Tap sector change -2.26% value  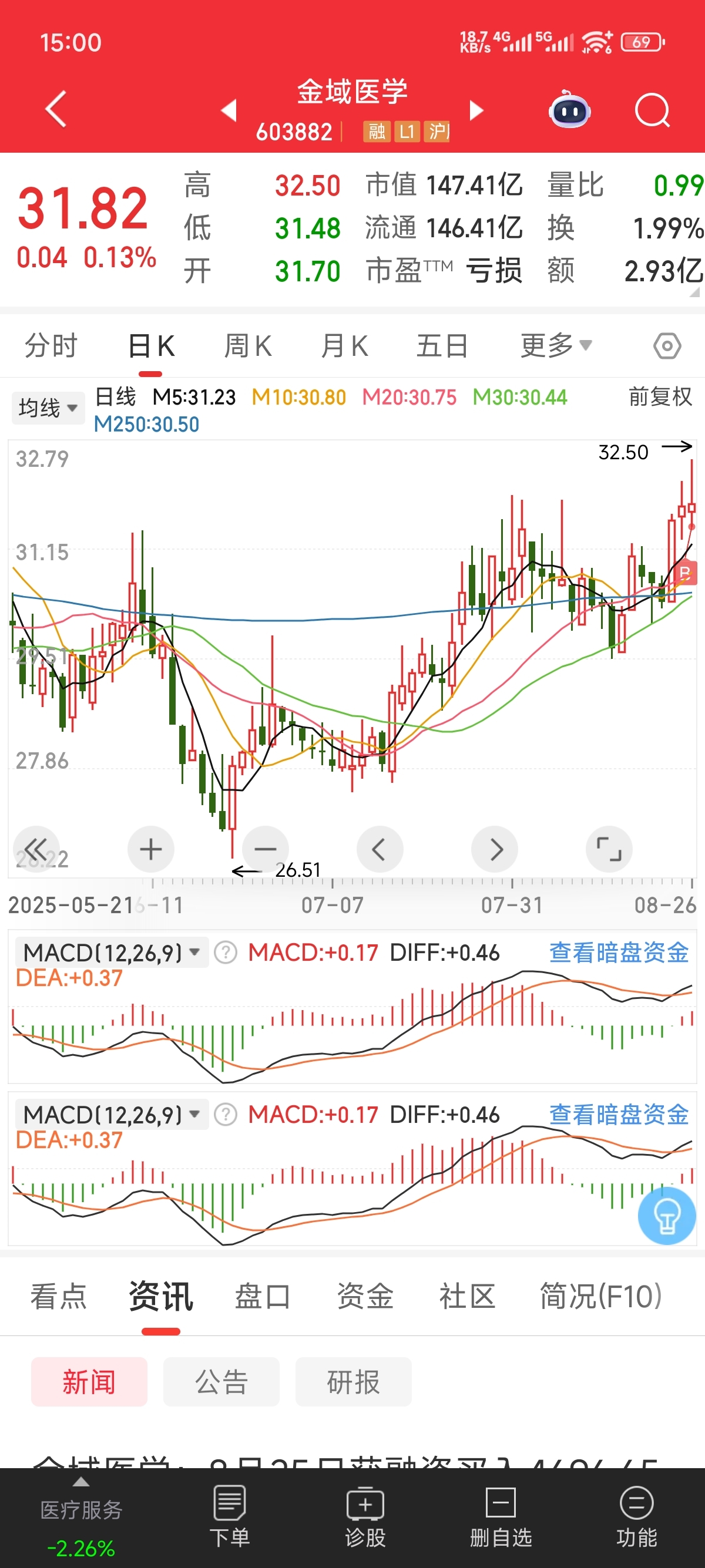[x=81, y=1548]
